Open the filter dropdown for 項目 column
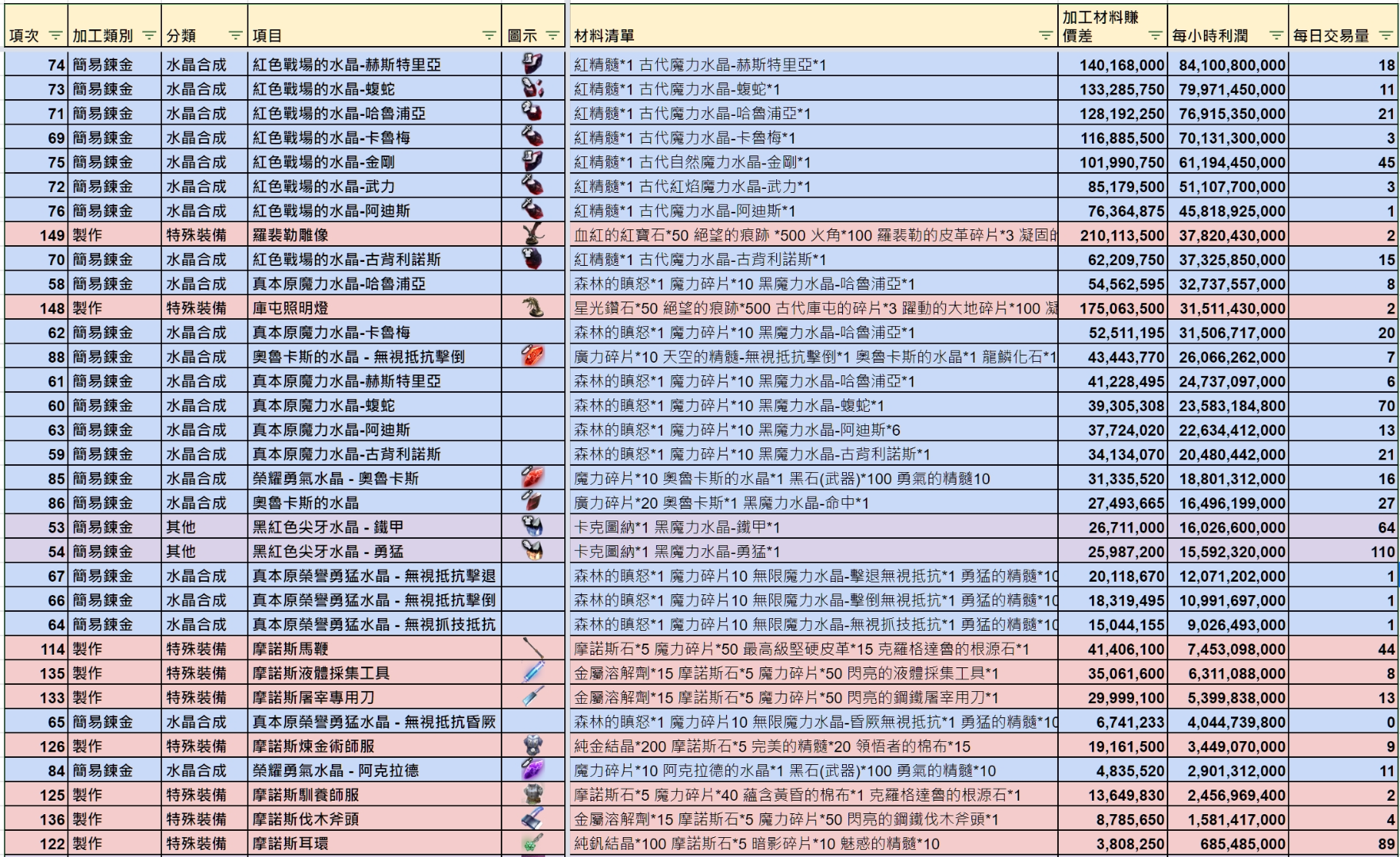 click(489, 36)
